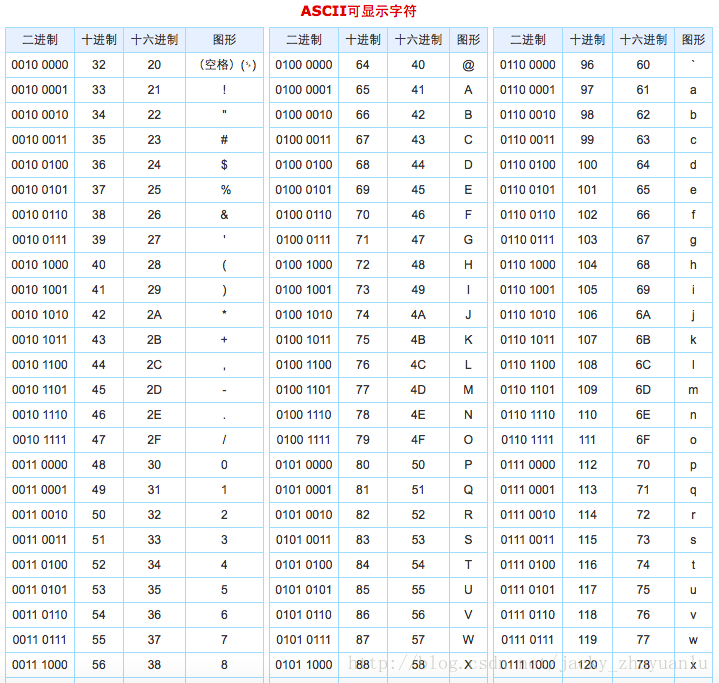Click binary cell '0111 0000'
719x683 pixels.
[x=528, y=465]
